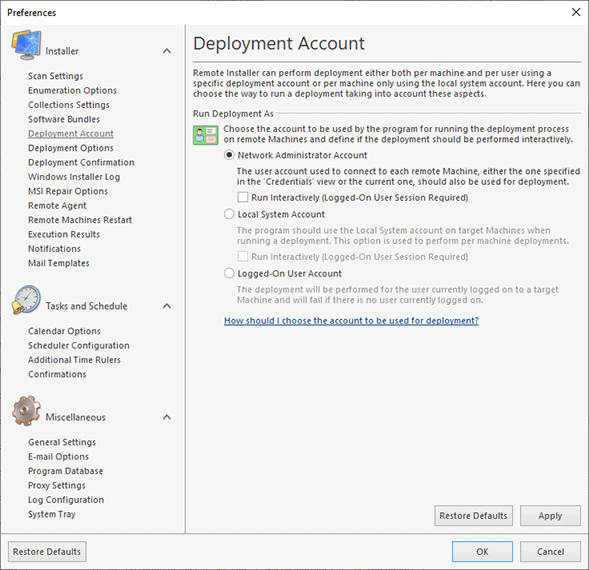Click the Cancel button
This screenshot has height=570, width=589.
[x=550, y=552]
